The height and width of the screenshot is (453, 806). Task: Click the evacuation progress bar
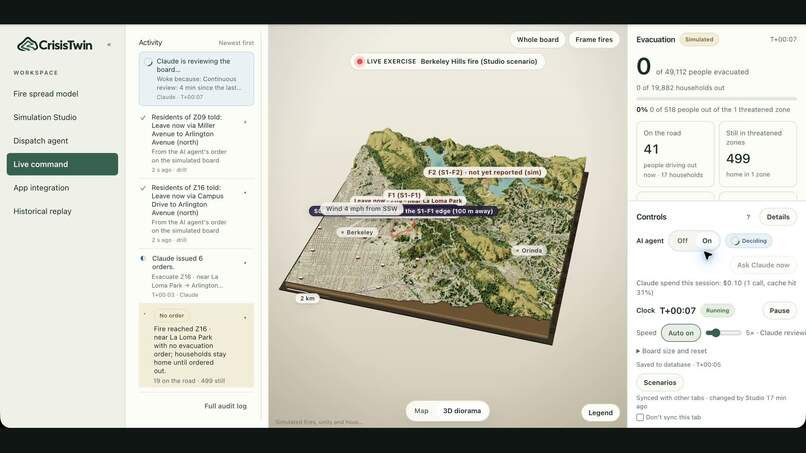pos(717,99)
